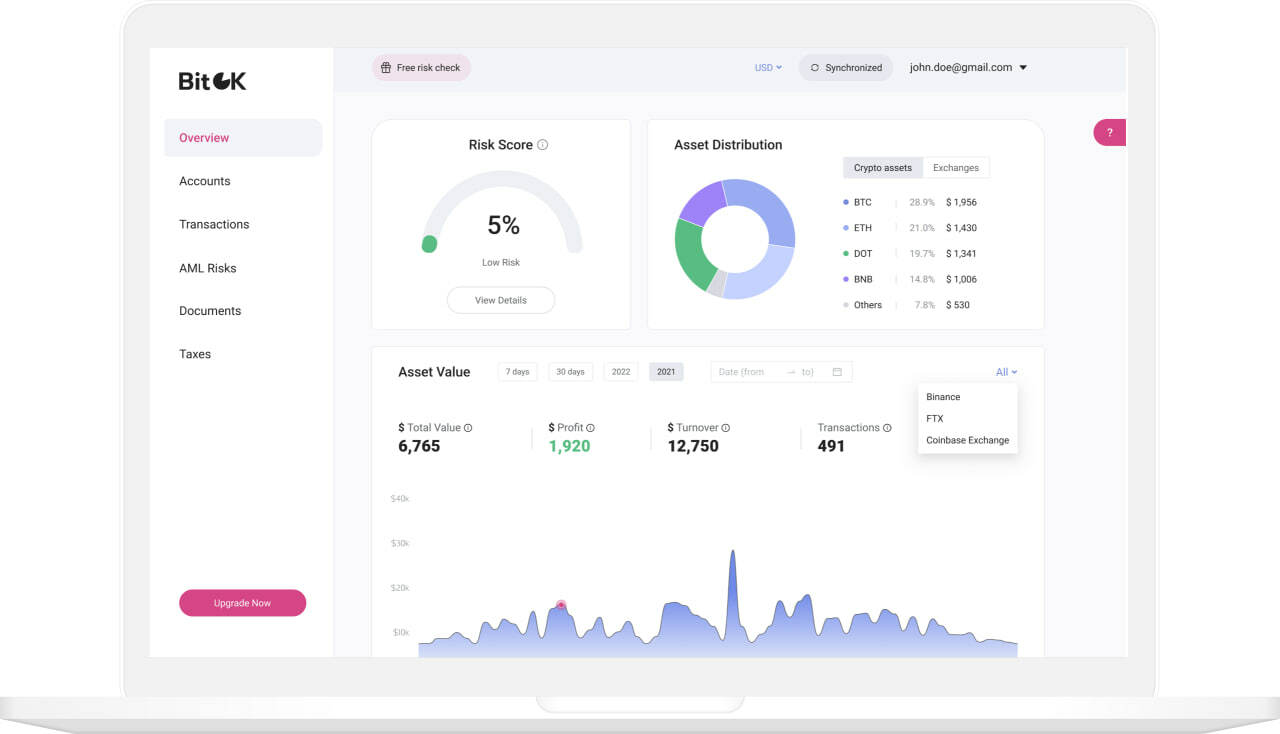Select the 2022 range filter
The height and width of the screenshot is (734, 1280).
pyautogui.click(x=621, y=372)
